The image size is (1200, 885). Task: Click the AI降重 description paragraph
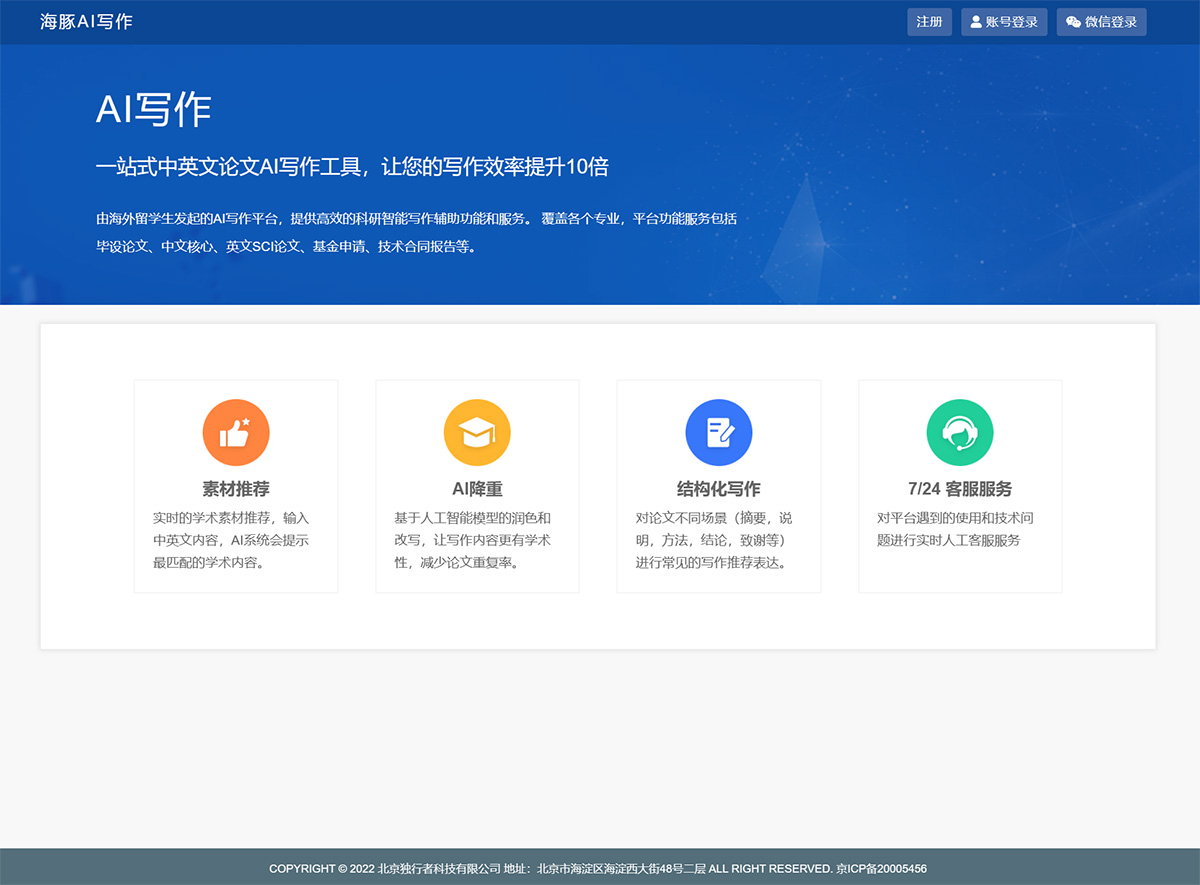[473, 540]
